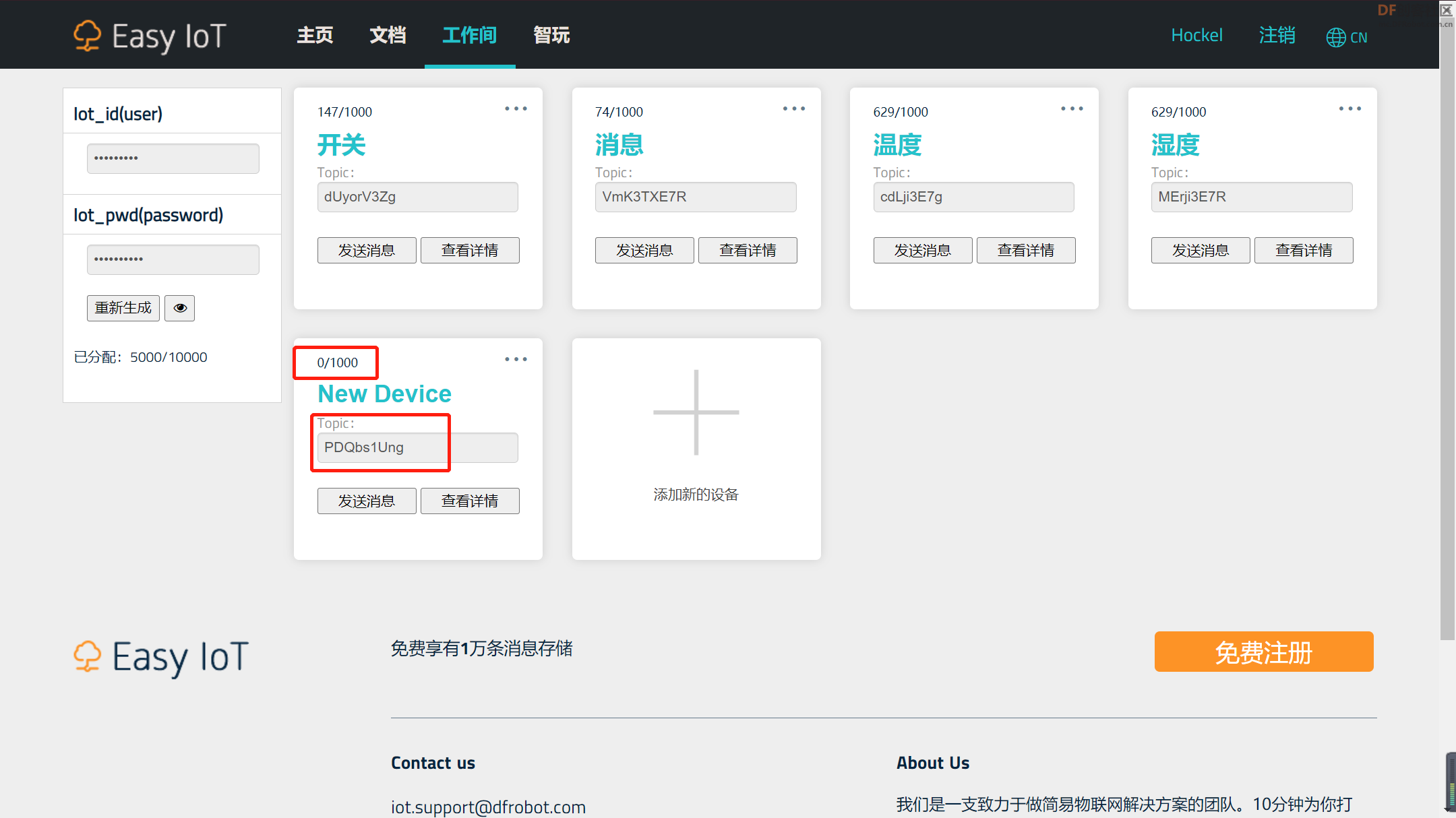Click the 已分配 5000/10000 quota text
The height and width of the screenshot is (818, 1456).
click(x=140, y=357)
